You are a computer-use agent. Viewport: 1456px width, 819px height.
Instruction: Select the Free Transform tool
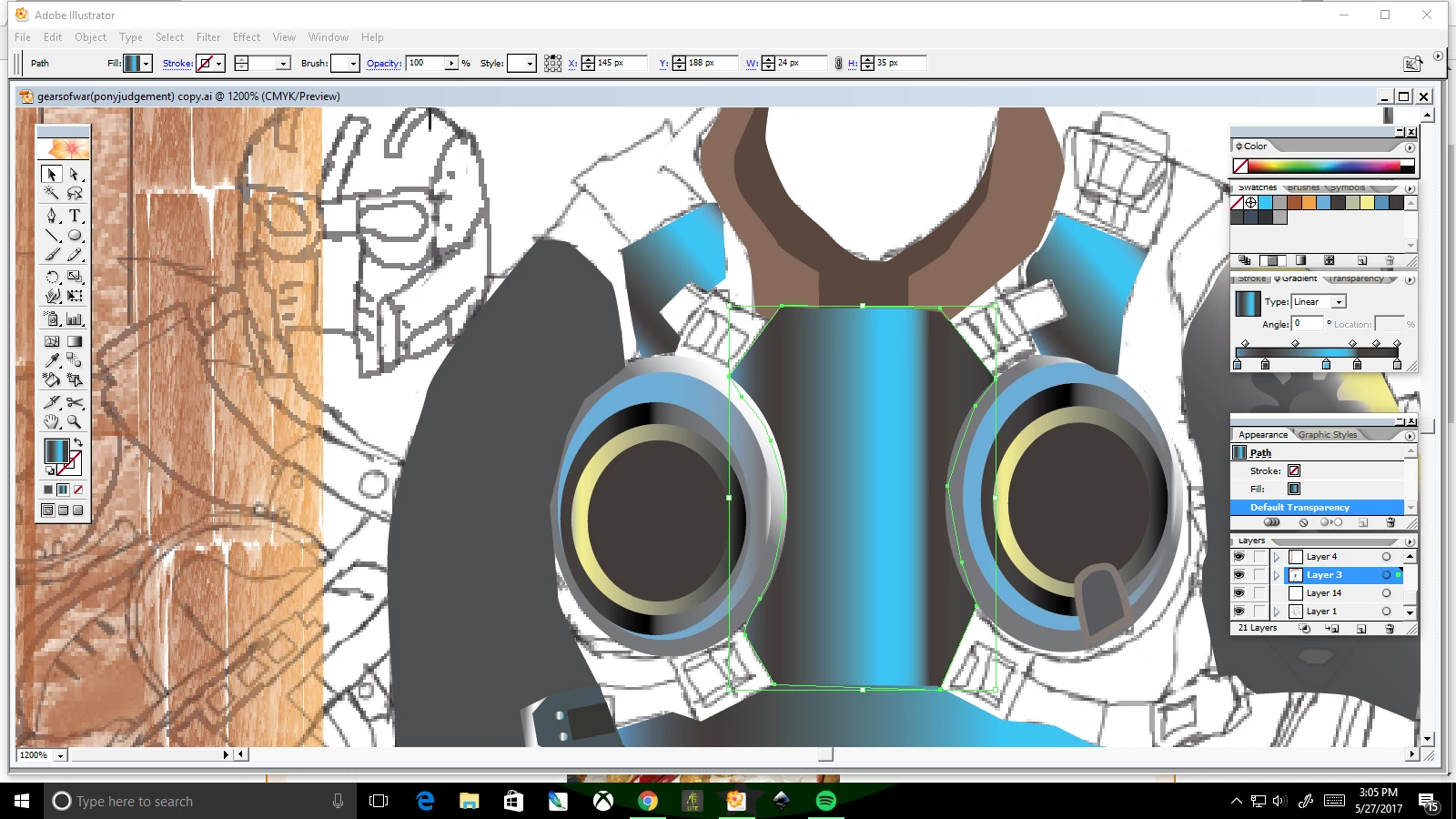[75, 296]
